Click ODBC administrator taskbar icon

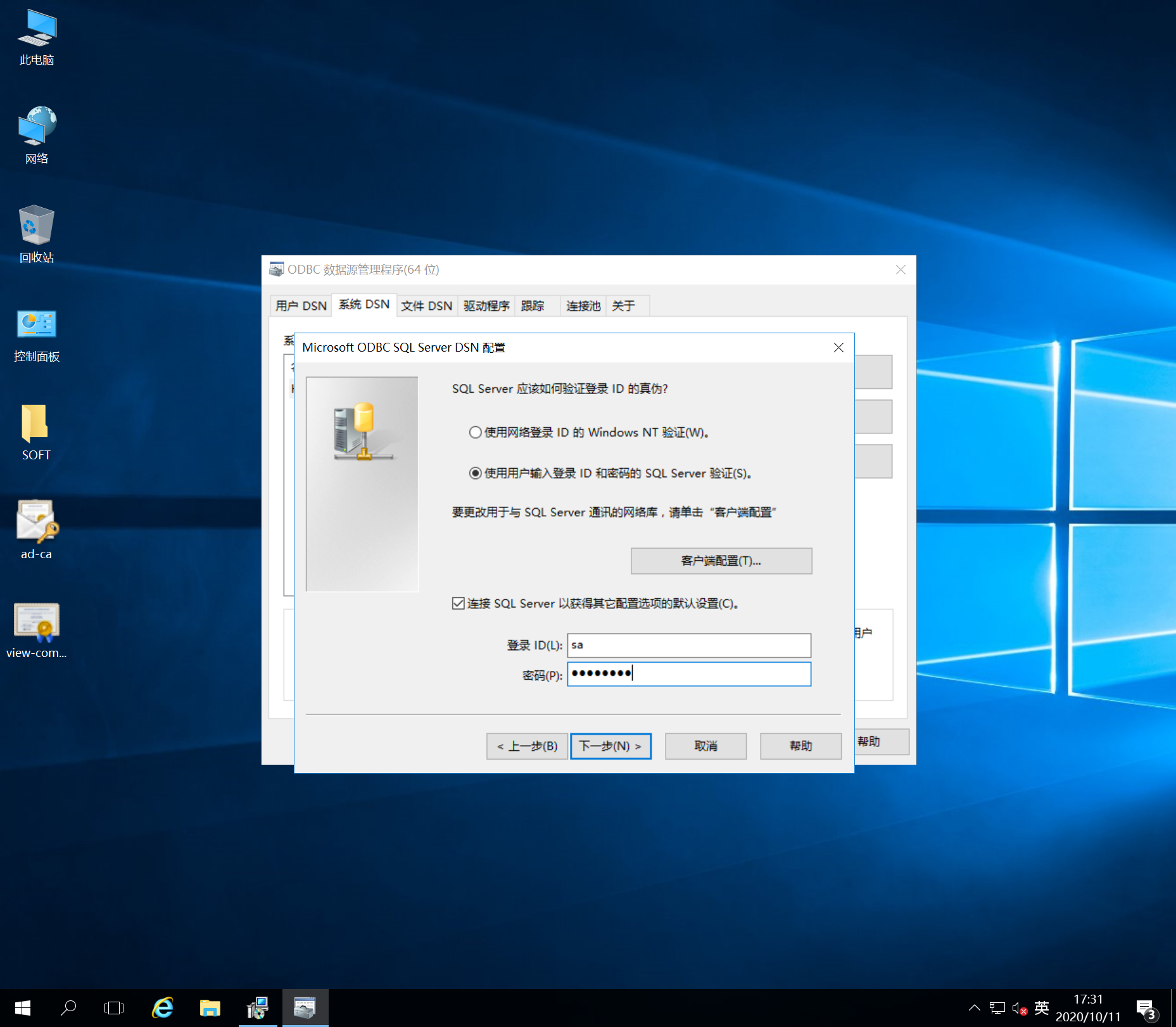(x=305, y=1008)
